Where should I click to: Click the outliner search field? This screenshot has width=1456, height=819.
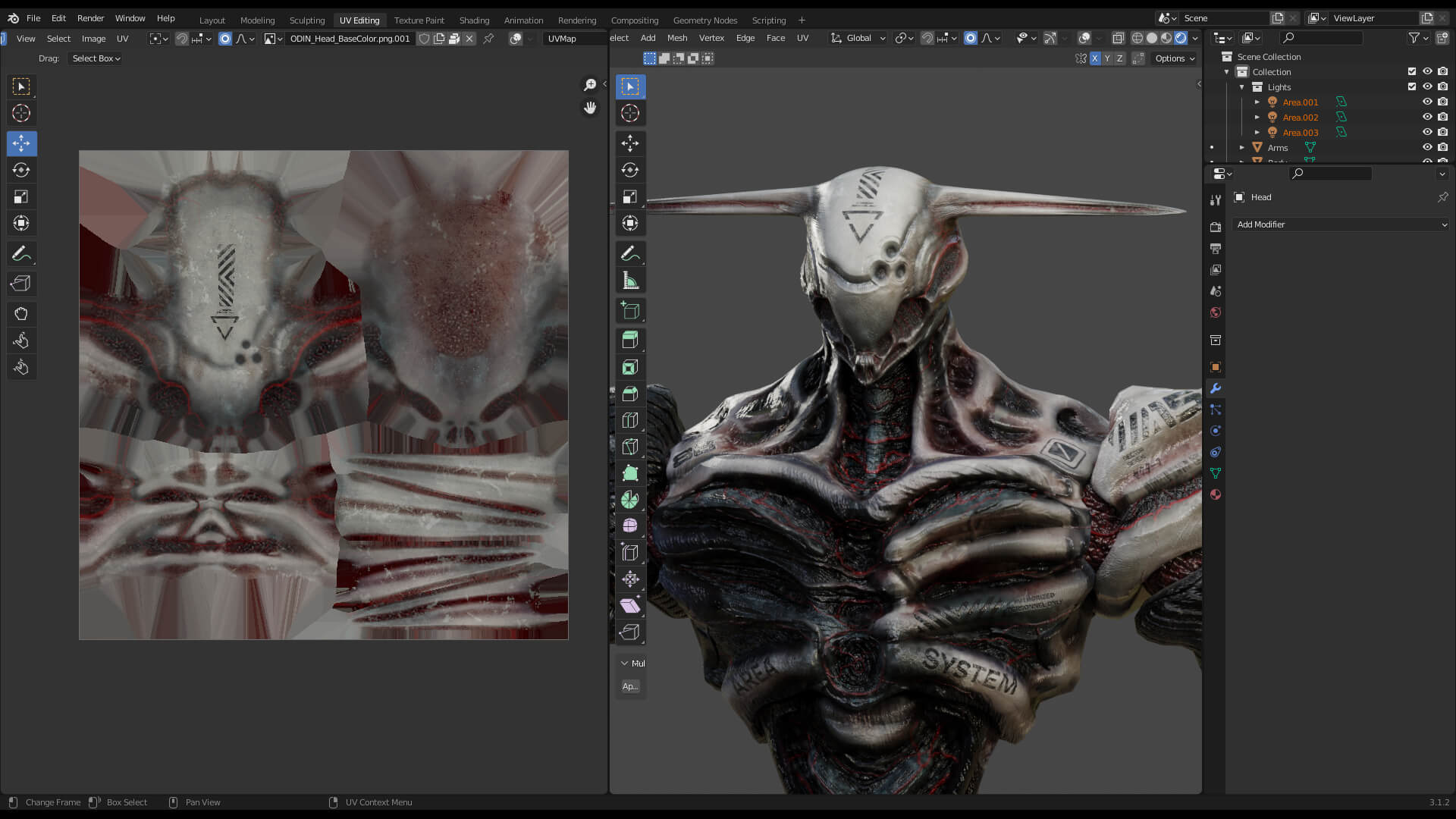click(x=1320, y=38)
